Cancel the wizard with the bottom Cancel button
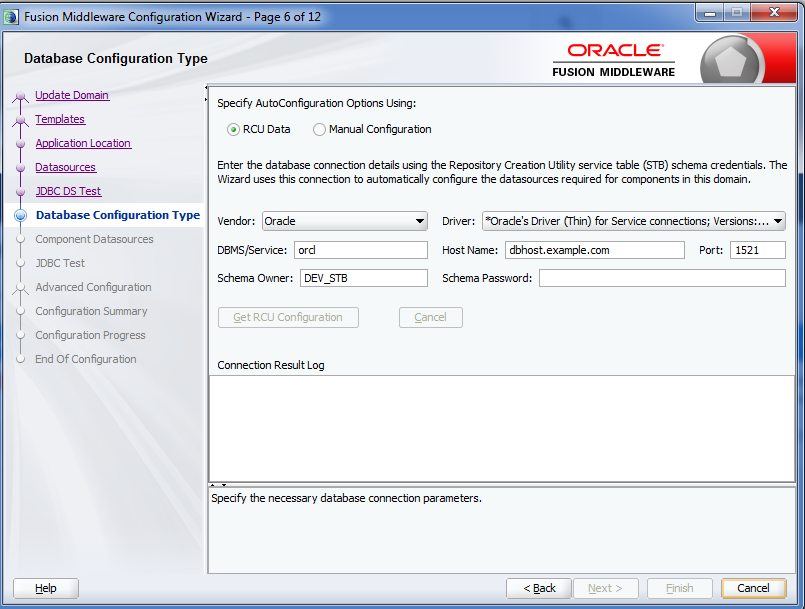 (753, 588)
